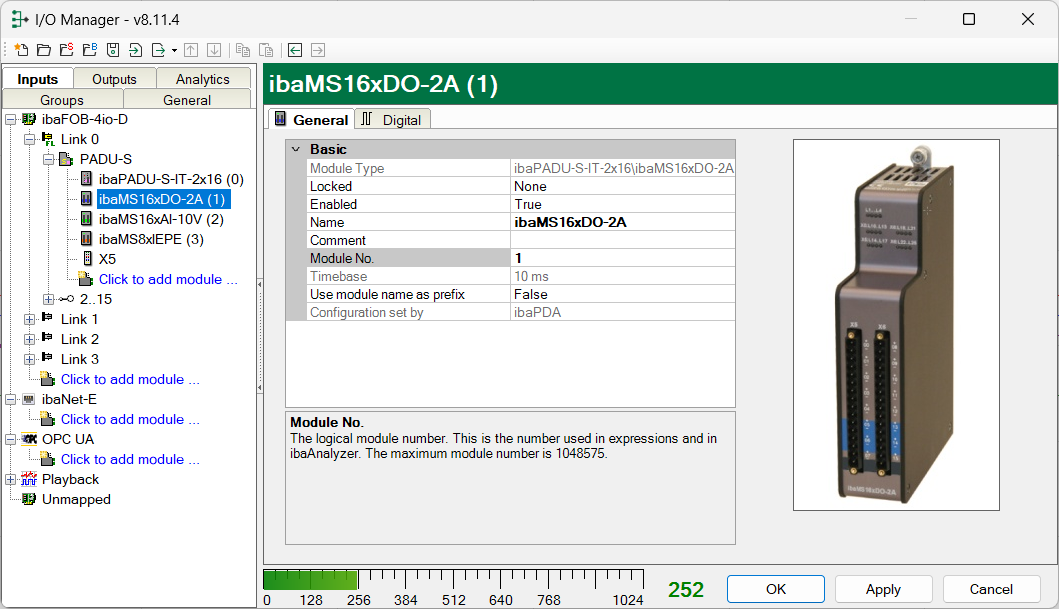Click the ibaMS8xIEPE (3) module icon
The width and height of the screenshot is (1059, 609).
click(87, 239)
